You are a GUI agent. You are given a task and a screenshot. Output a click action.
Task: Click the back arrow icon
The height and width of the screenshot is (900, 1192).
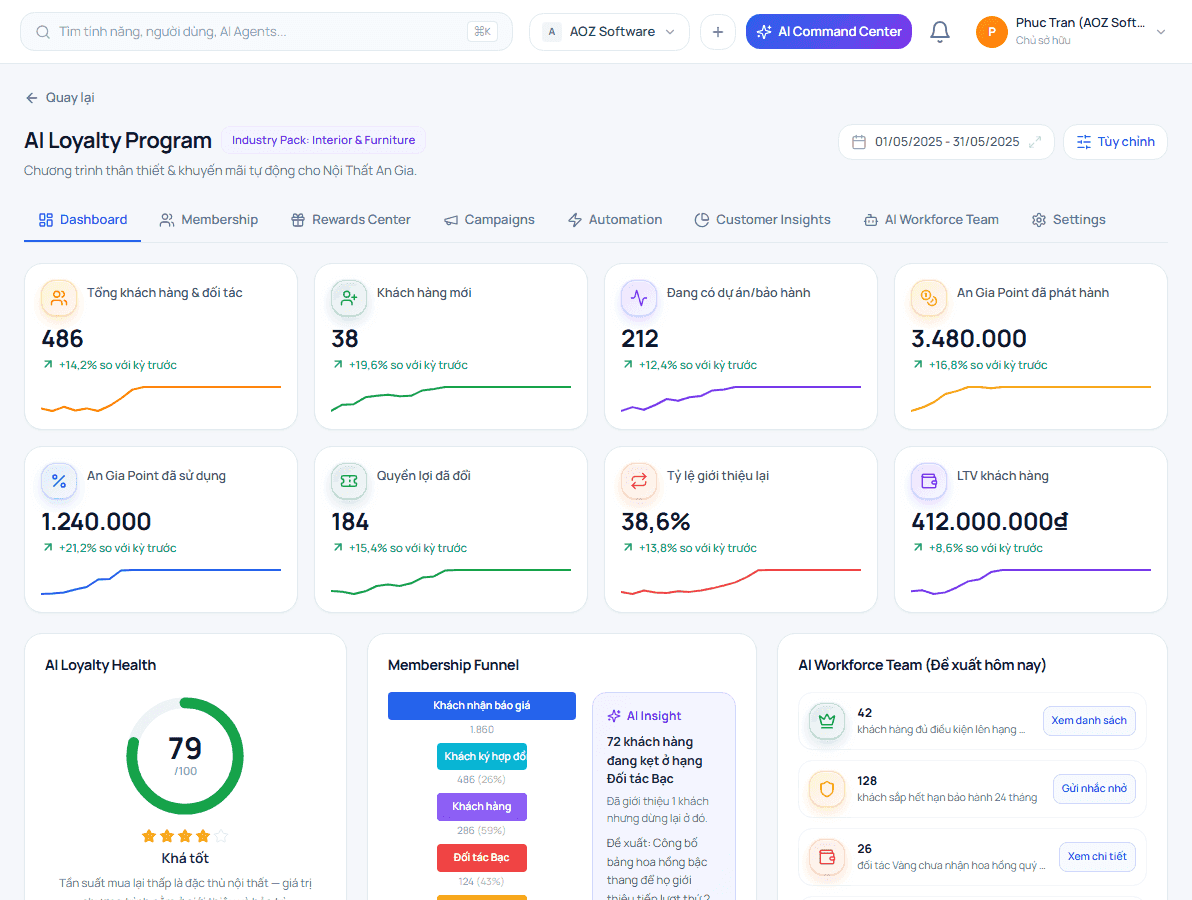(31, 98)
